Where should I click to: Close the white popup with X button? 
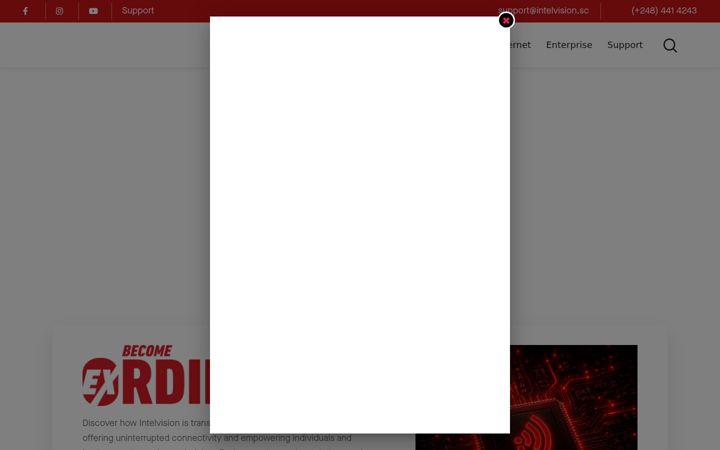pyautogui.click(x=506, y=20)
